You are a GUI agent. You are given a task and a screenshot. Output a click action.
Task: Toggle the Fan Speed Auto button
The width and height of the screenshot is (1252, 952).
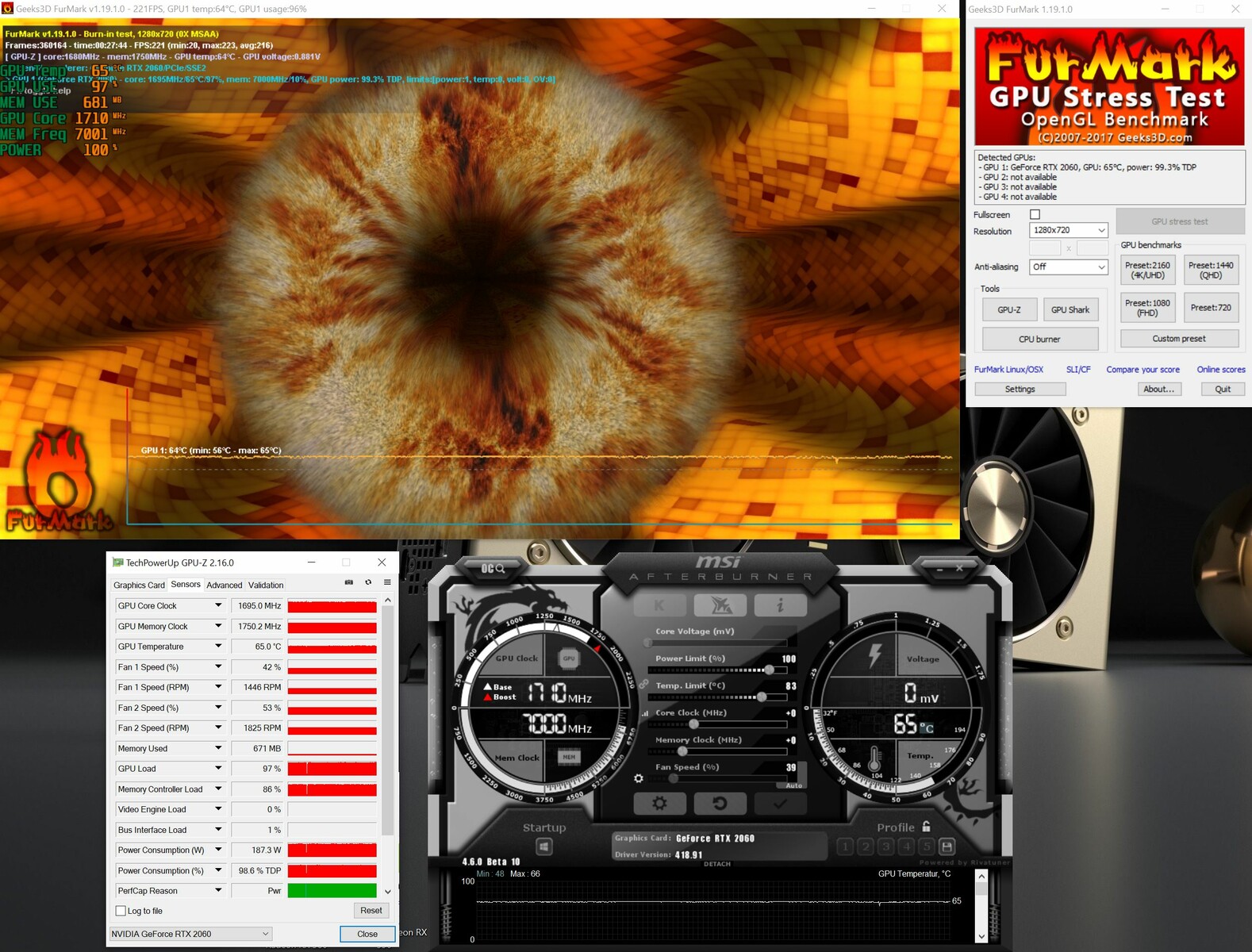(793, 785)
